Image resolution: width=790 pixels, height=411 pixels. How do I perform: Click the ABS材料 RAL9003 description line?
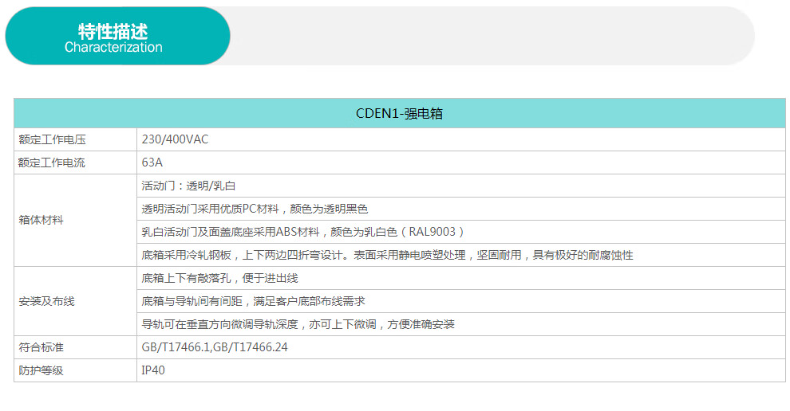click(x=303, y=232)
